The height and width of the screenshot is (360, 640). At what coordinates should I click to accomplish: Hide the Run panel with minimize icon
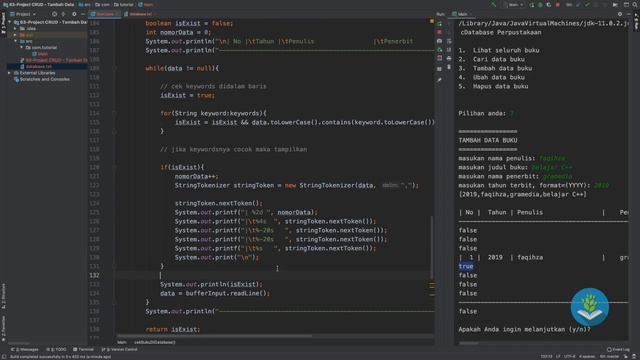pyautogui.click(x=629, y=14)
